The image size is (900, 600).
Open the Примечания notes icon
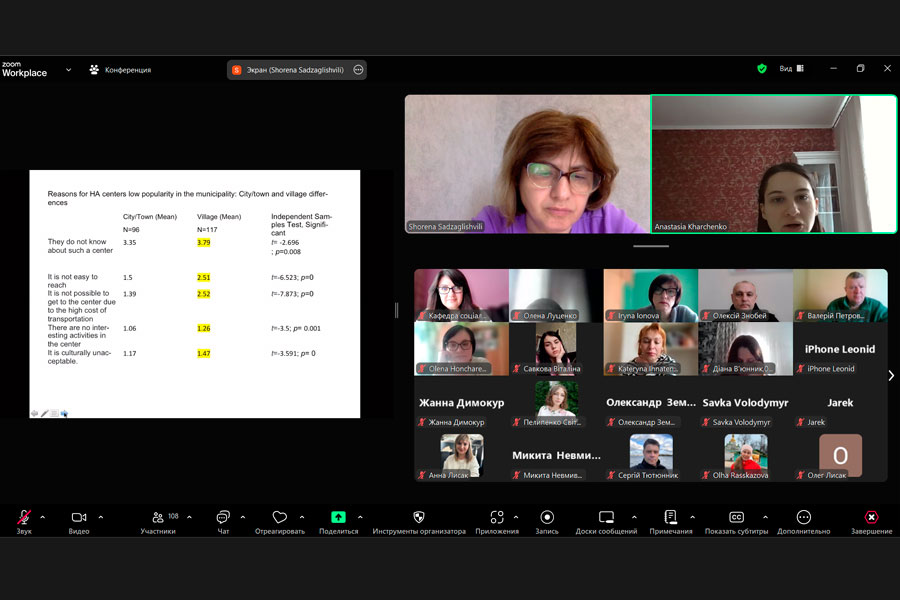(x=670, y=517)
